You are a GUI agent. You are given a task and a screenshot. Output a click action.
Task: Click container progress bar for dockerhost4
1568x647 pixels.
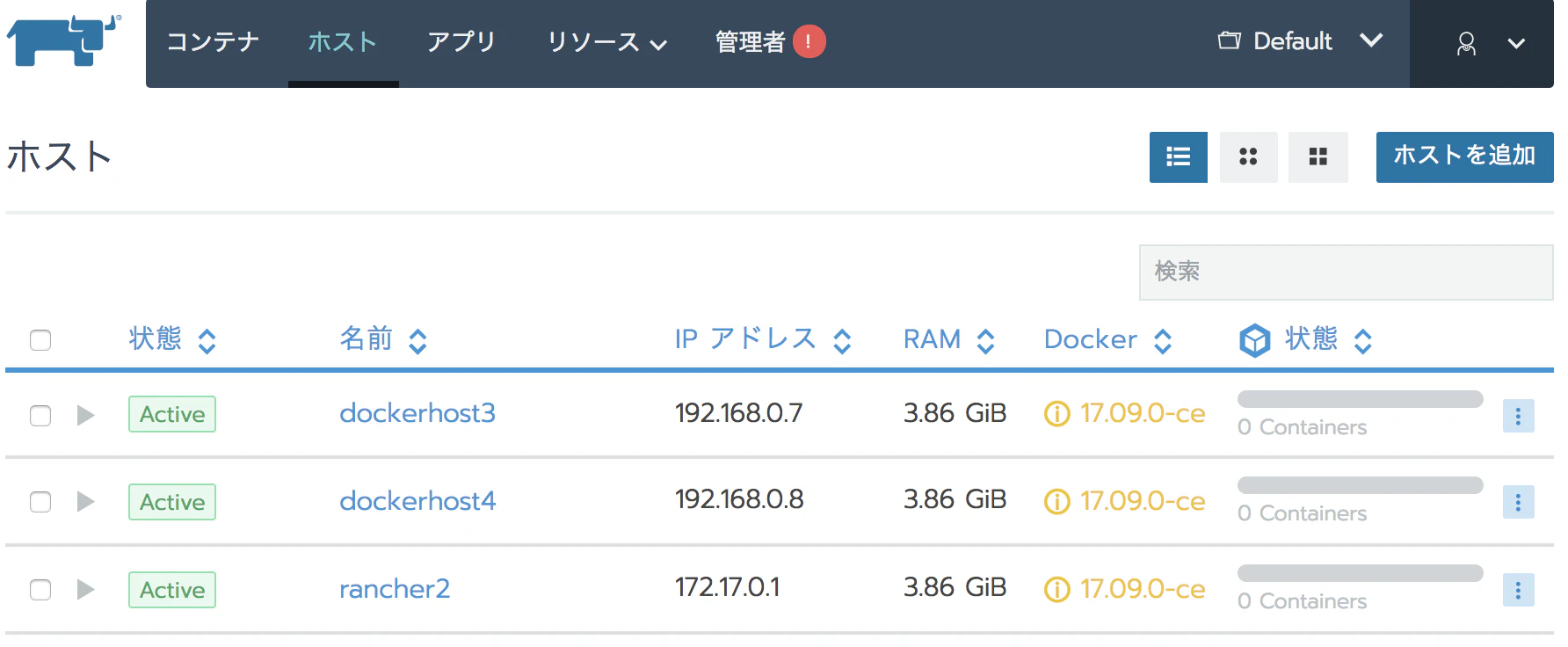(x=1360, y=485)
